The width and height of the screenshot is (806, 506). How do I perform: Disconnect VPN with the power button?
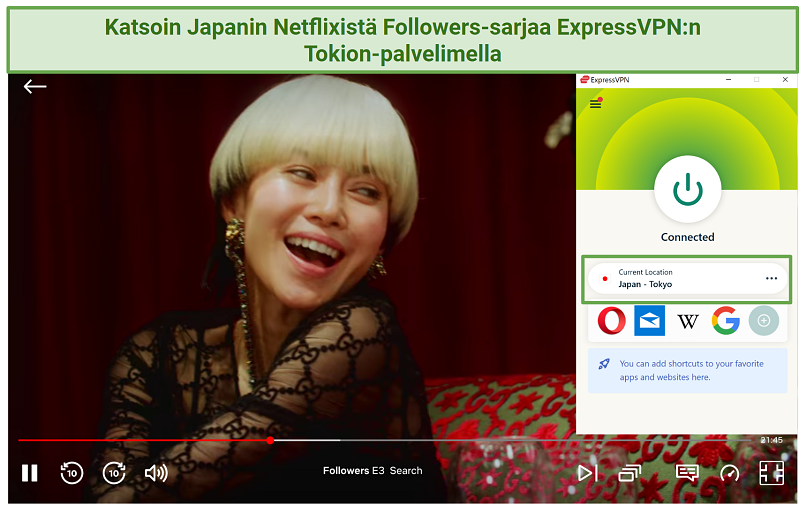click(687, 190)
